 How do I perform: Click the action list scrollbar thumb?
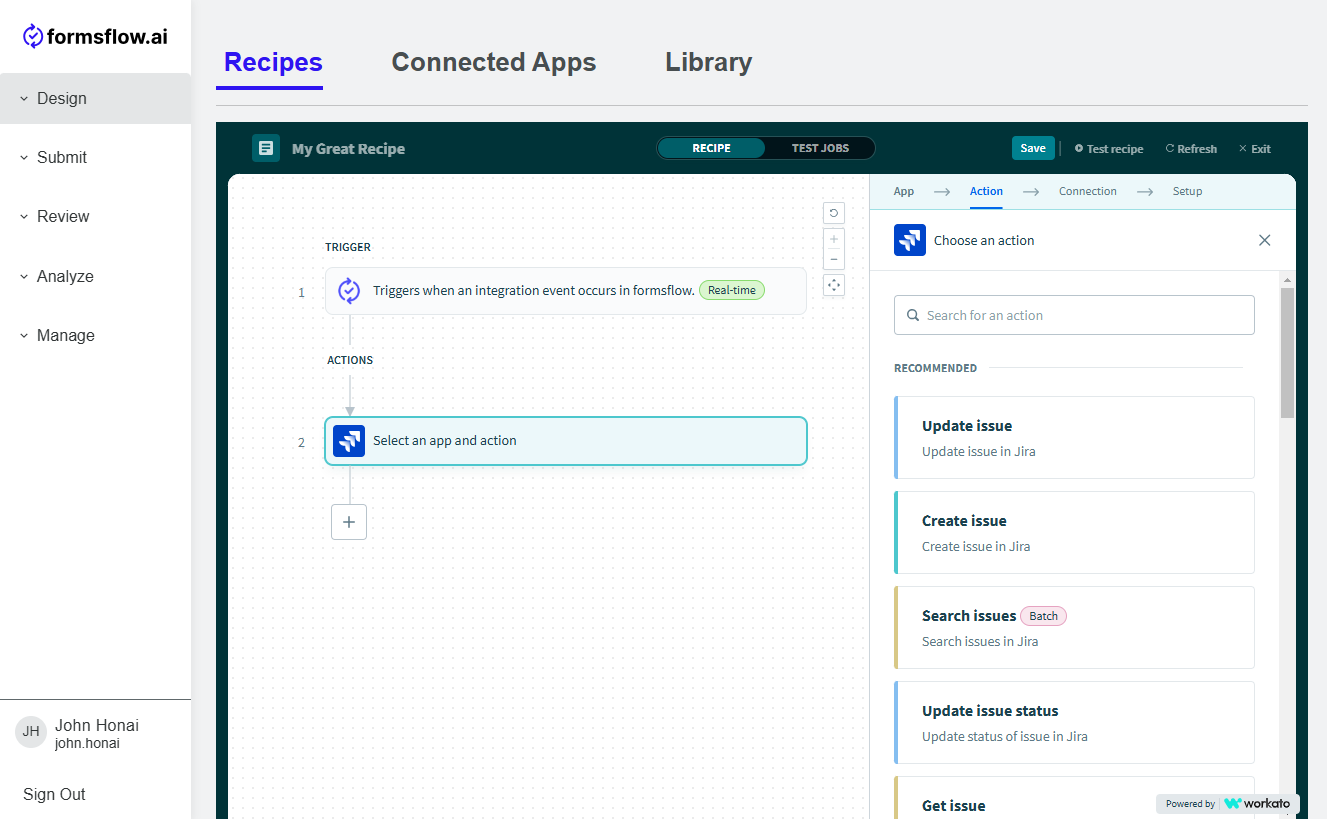[x=1288, y=352]
